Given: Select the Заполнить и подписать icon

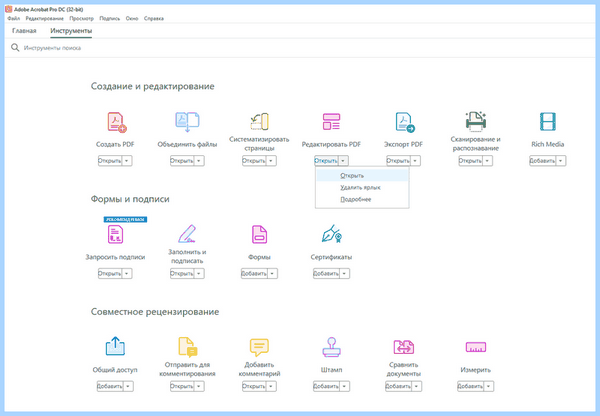Looking at the screenshot, I should [187, 234].
